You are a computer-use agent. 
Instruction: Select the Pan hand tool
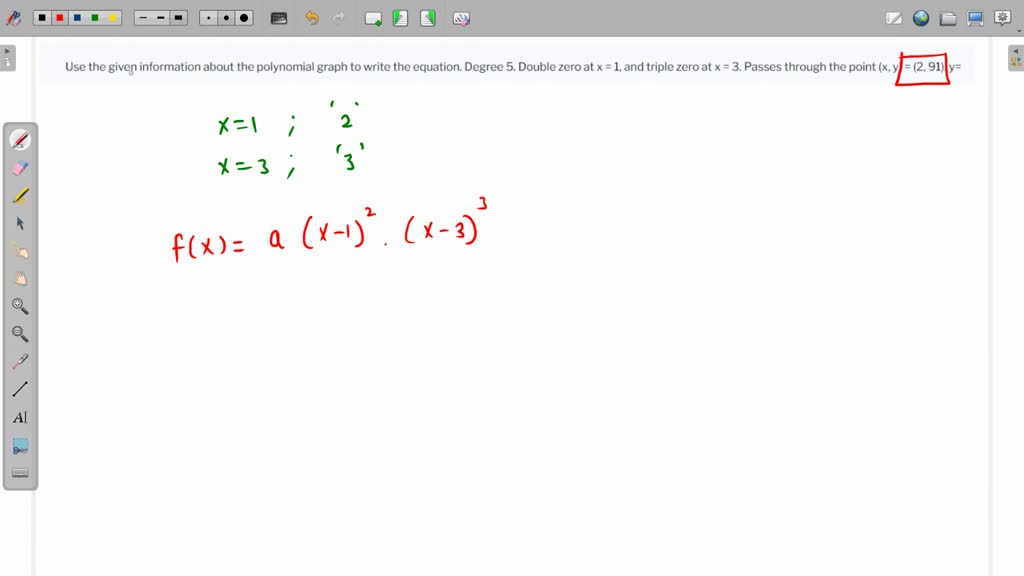[x=20, y=279]
